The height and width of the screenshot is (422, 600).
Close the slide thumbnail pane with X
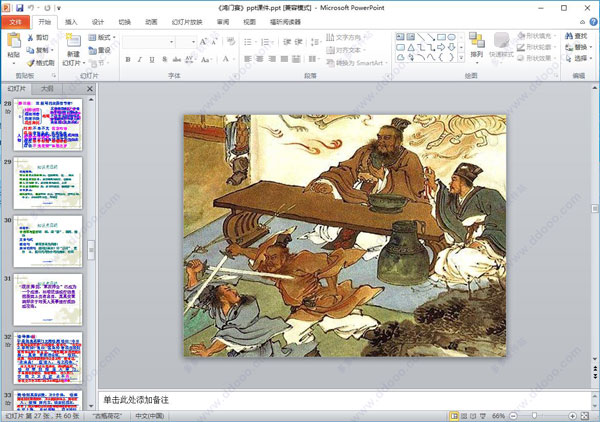[x=90, y=89]
